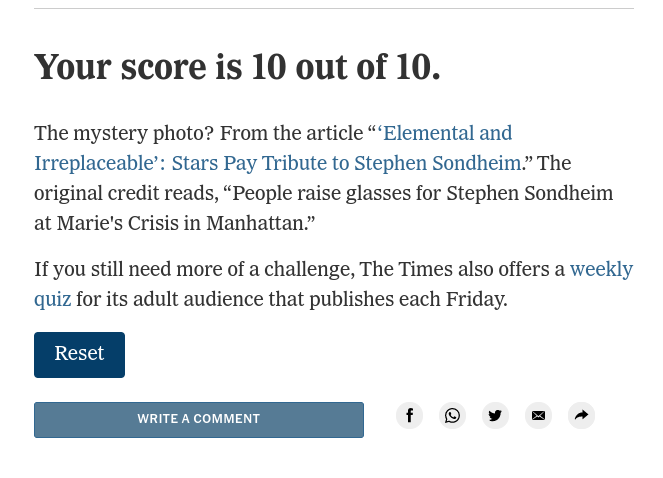The height and width of the screenshot is (478, 663).
Task: Share the score via WhatsApp
Action: (453, 416)
